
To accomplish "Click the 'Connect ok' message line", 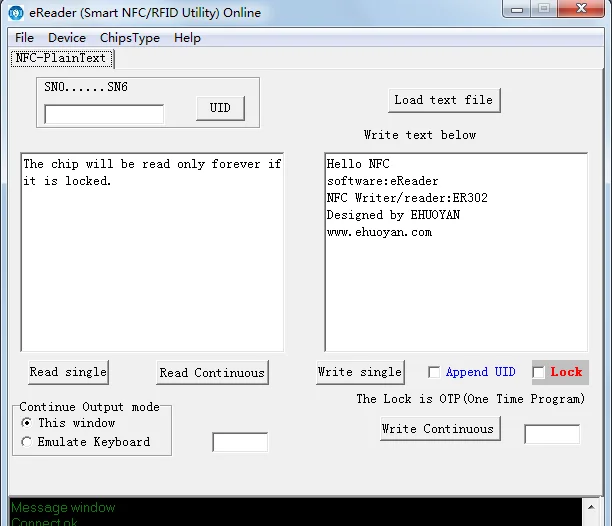I will pos(44,522).
